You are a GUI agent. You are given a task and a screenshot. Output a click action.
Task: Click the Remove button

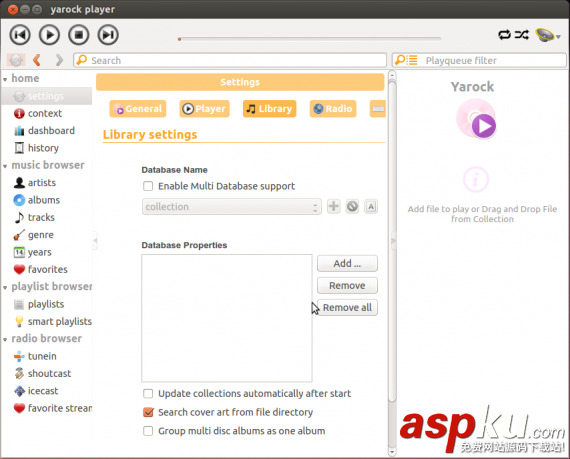347,286
